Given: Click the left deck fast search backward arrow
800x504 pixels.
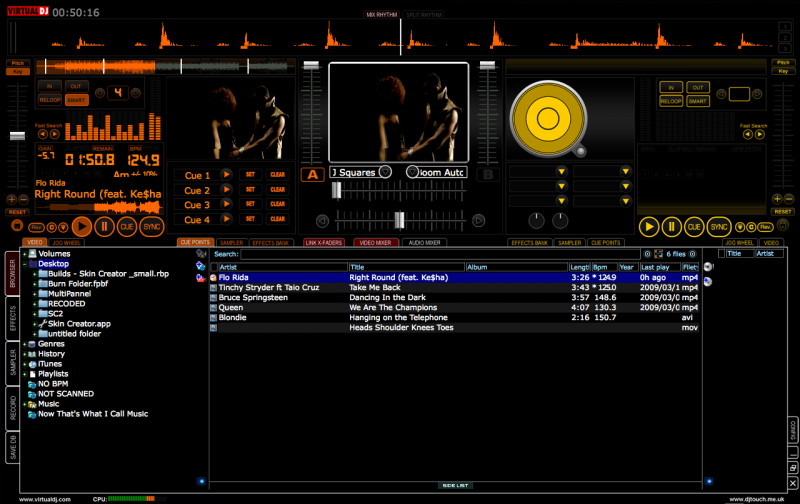Looking at the screenshot, I should [x=43, y=134].
